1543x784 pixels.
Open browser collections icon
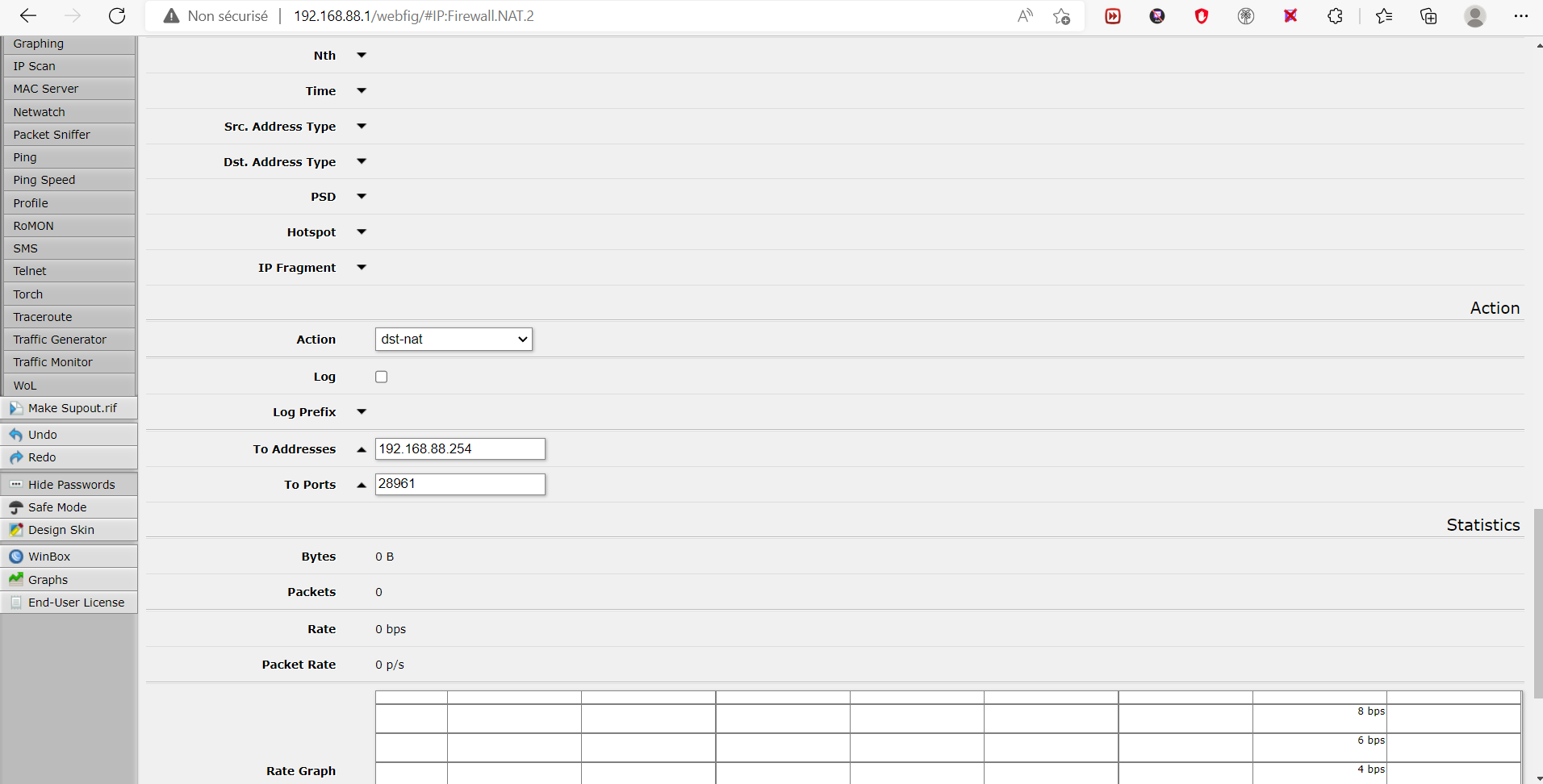1428,16
